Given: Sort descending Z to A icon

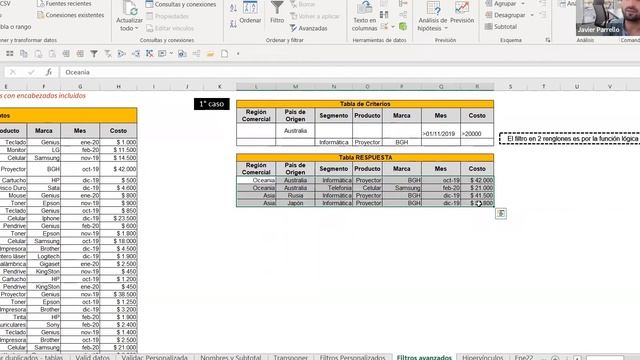Looking at the screenshot, I should coord(233,24).
